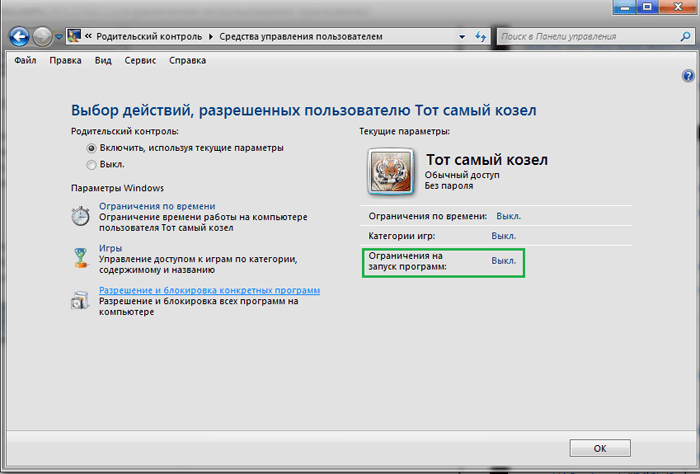Expand arrow between the two breadcrumb segments
Screen dimensions: 700x474
[211, 37]
